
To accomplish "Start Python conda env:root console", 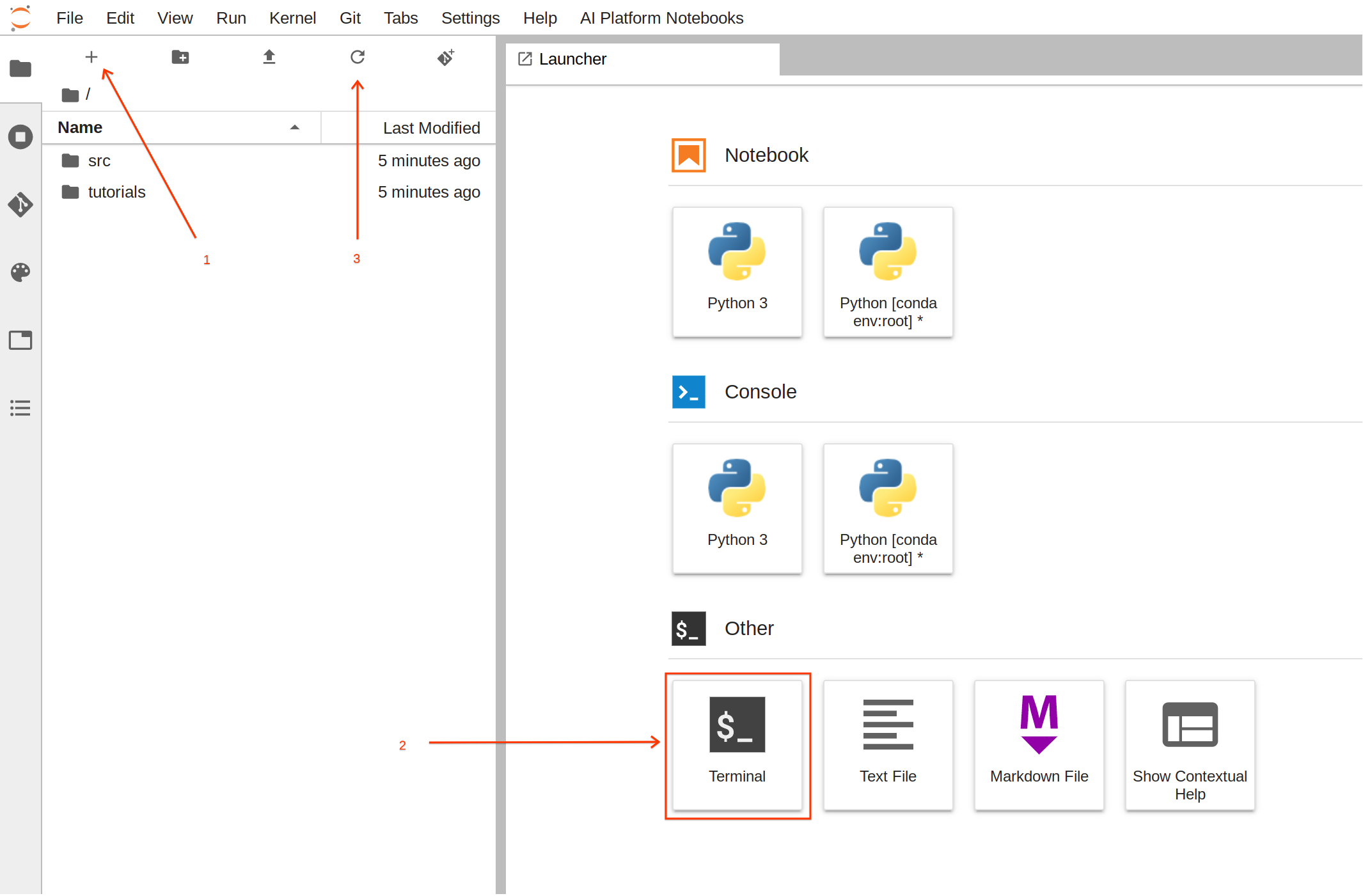I will point(888,508).
